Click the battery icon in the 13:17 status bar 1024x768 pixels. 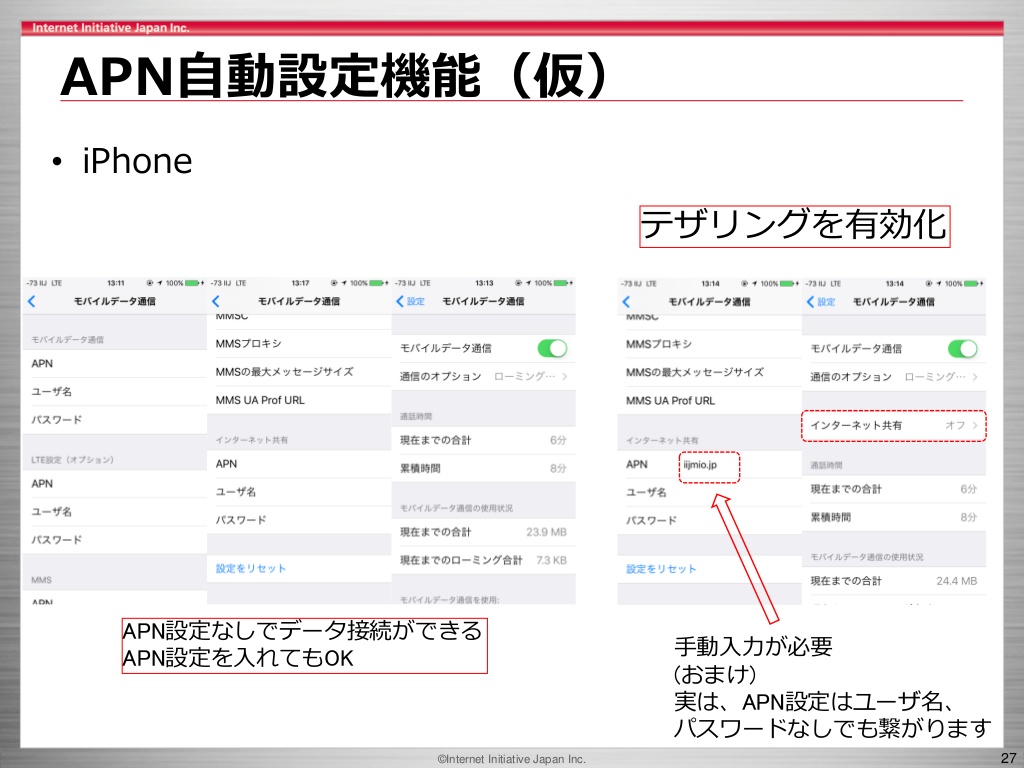[377, 283]
